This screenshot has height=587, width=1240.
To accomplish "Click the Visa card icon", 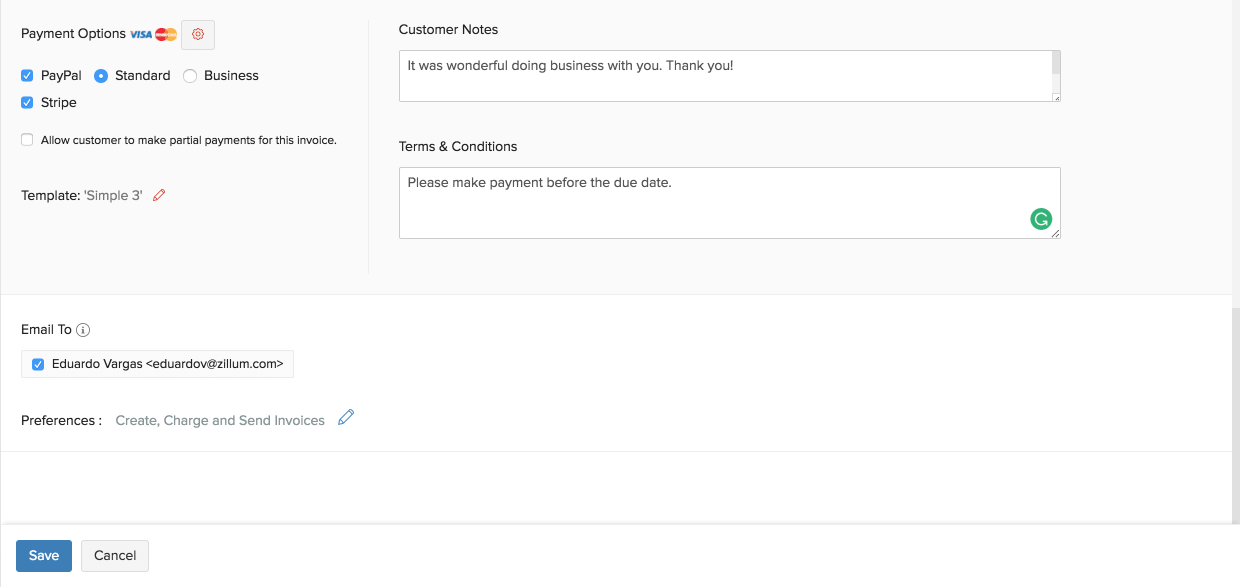I will point(141,33).
